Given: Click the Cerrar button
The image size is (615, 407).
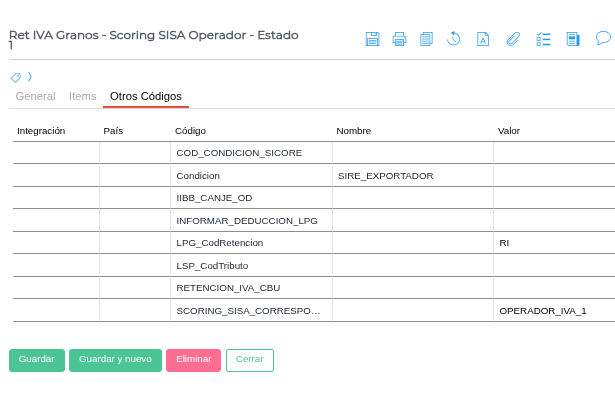Looking at the screenshot, I should click(x=249, y=360).
